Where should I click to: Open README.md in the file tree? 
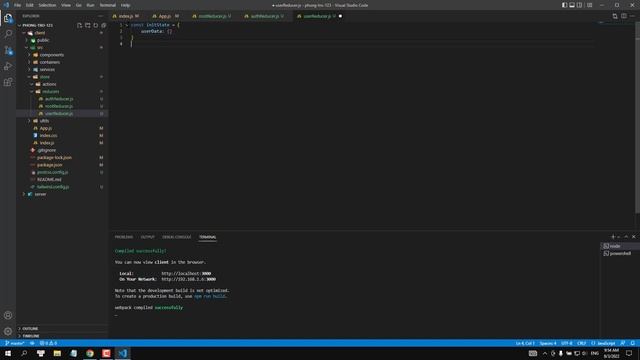click(61, 180)
